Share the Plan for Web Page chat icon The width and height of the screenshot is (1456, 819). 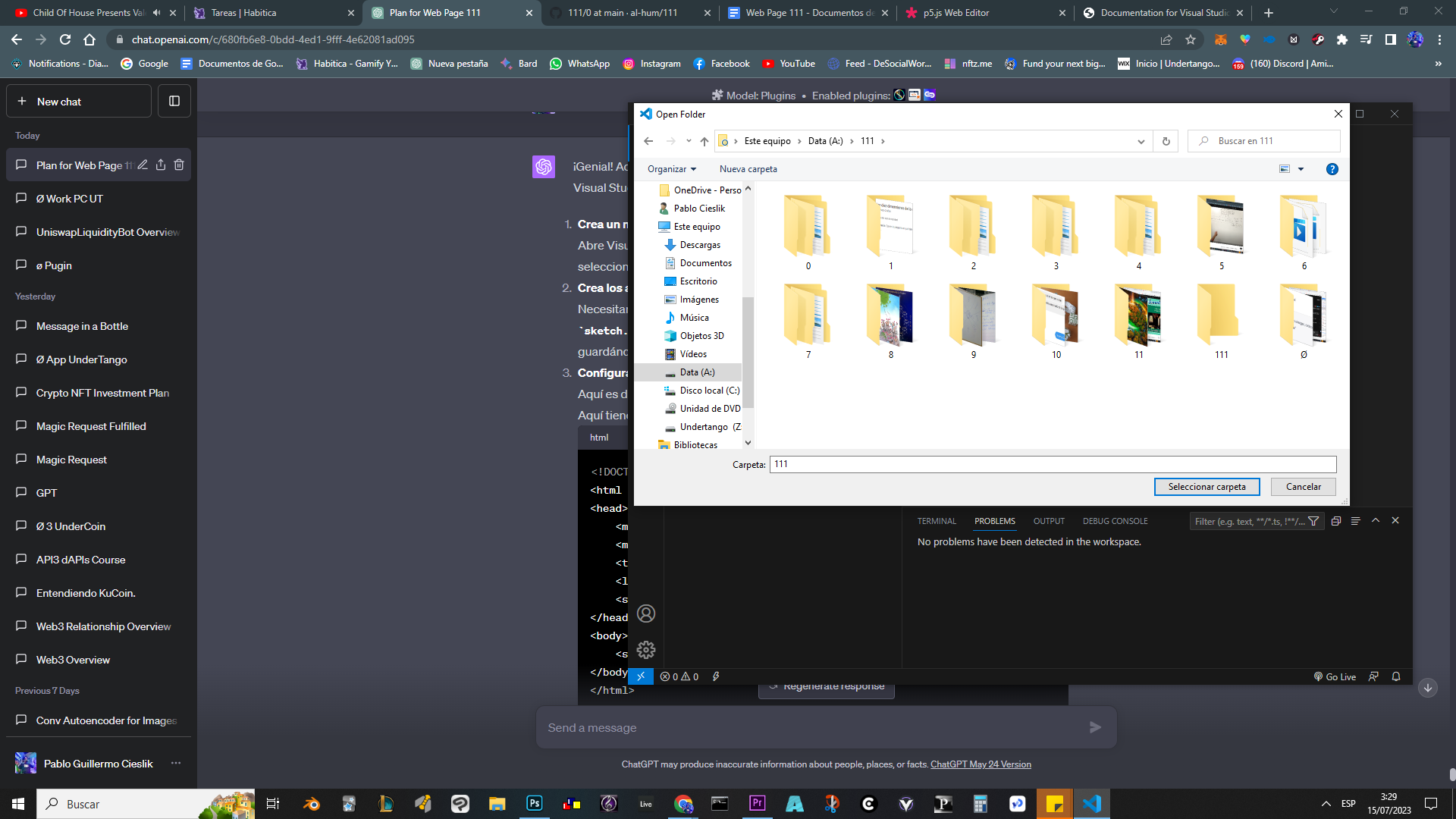161,165
